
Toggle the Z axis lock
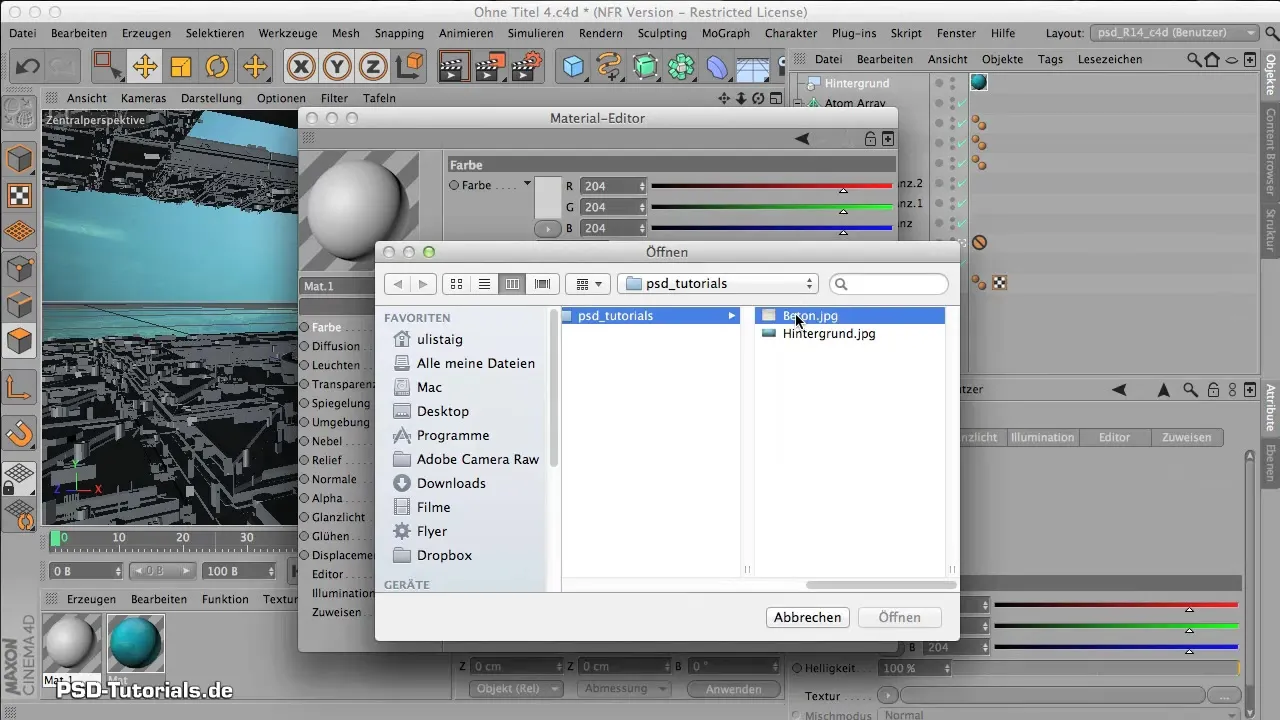point(374,67)
